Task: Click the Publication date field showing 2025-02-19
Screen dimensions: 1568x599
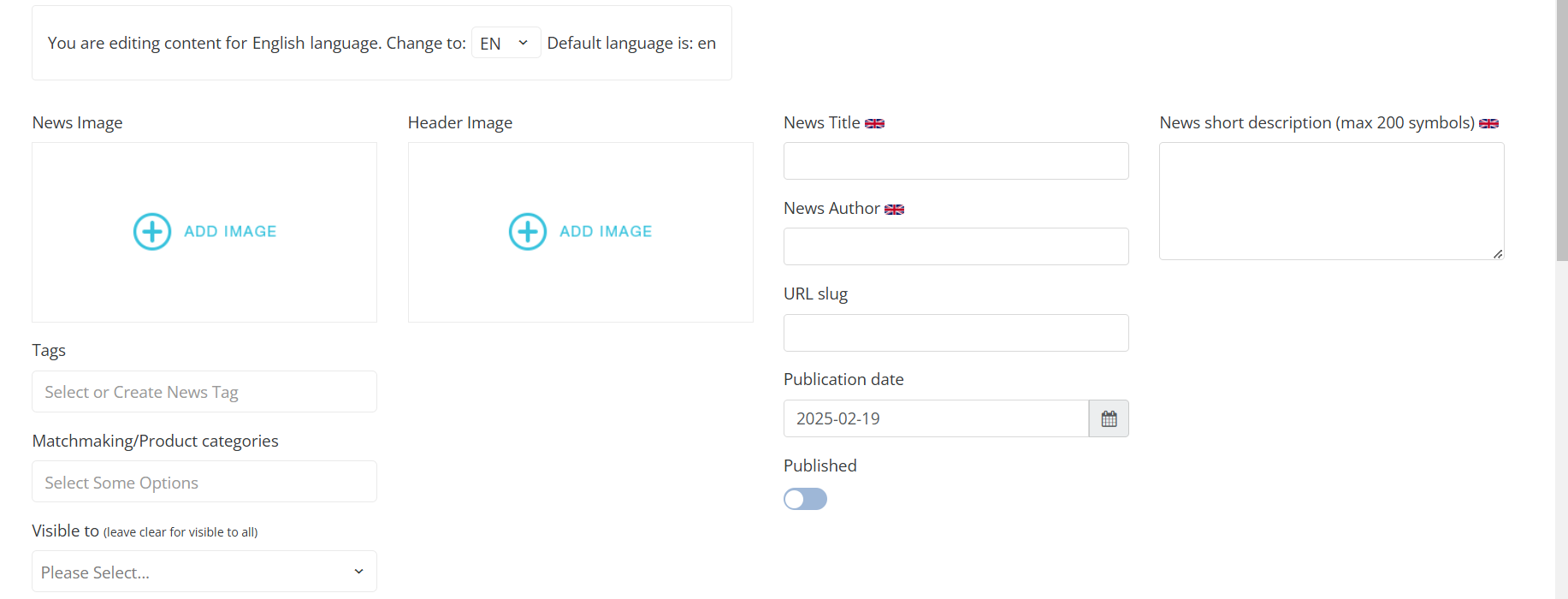Action: [x=935, y=418]
